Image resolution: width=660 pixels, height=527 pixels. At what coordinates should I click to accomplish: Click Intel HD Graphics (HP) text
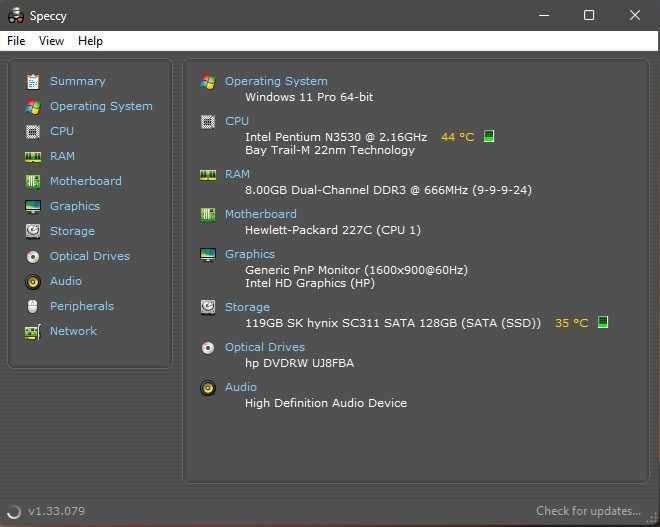coord(310,283)
